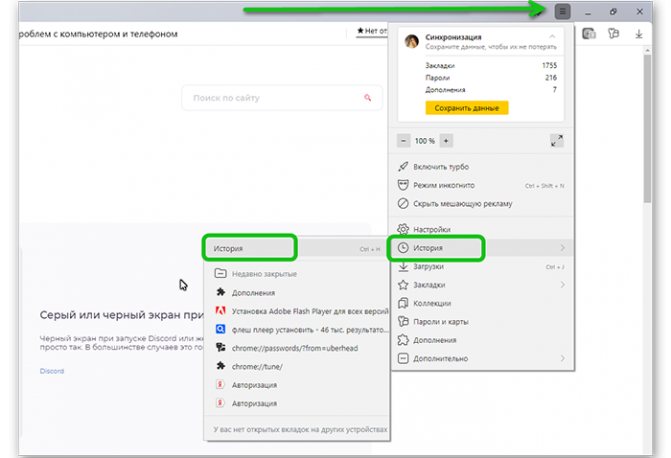Decrease zoom with the minus button
The height and width of the screenshot is (458, 671).
point(404,141)
